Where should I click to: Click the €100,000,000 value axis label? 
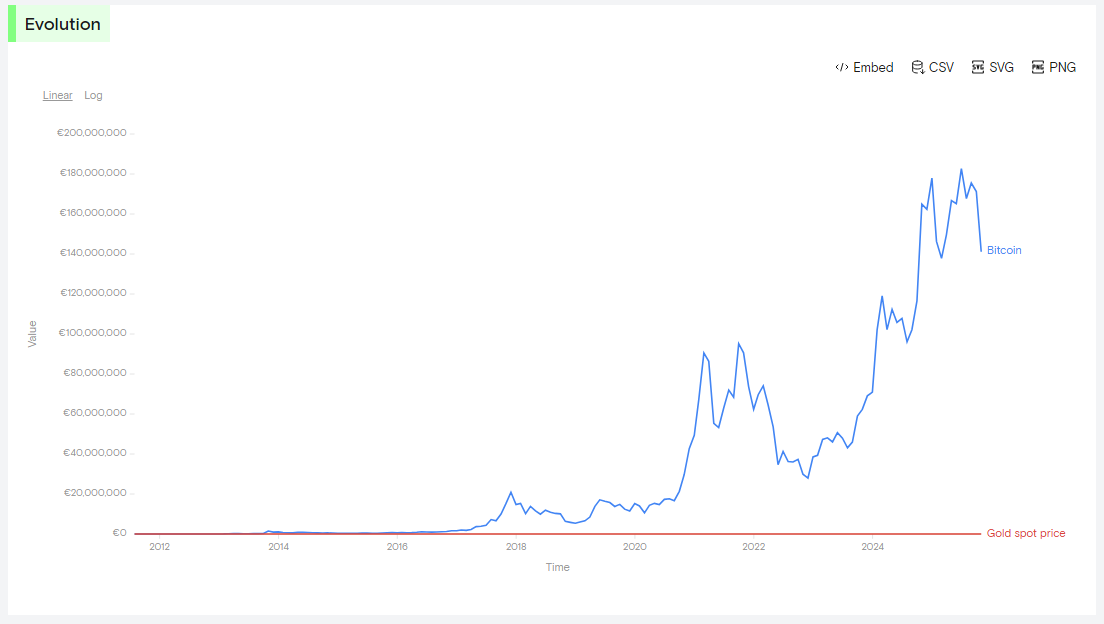pyautogui.click(x=91, y=333)
